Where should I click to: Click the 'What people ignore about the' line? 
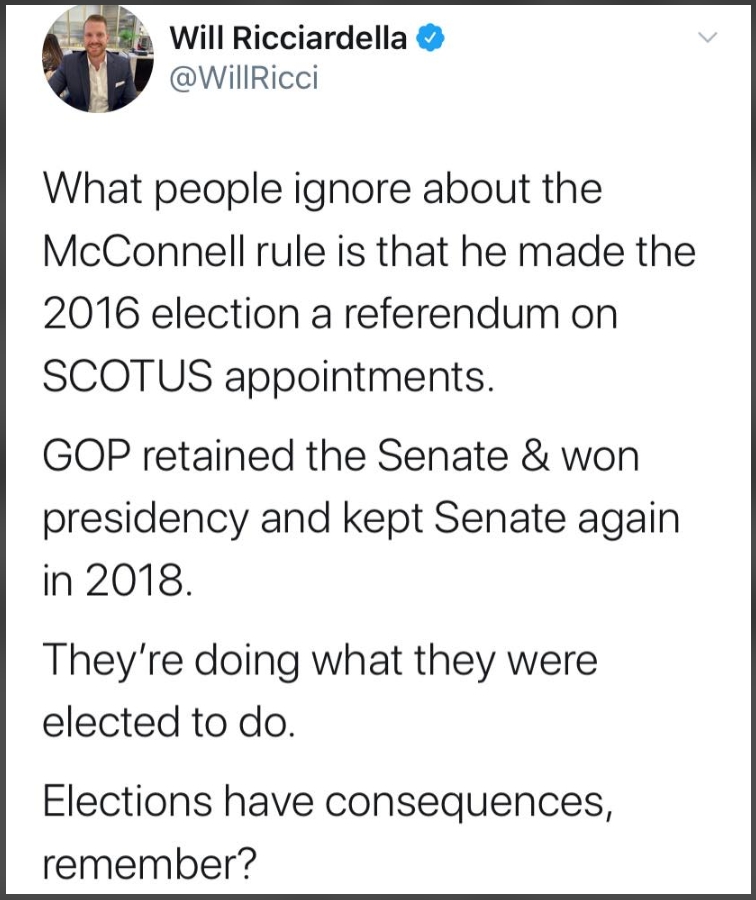coord(323,190)
